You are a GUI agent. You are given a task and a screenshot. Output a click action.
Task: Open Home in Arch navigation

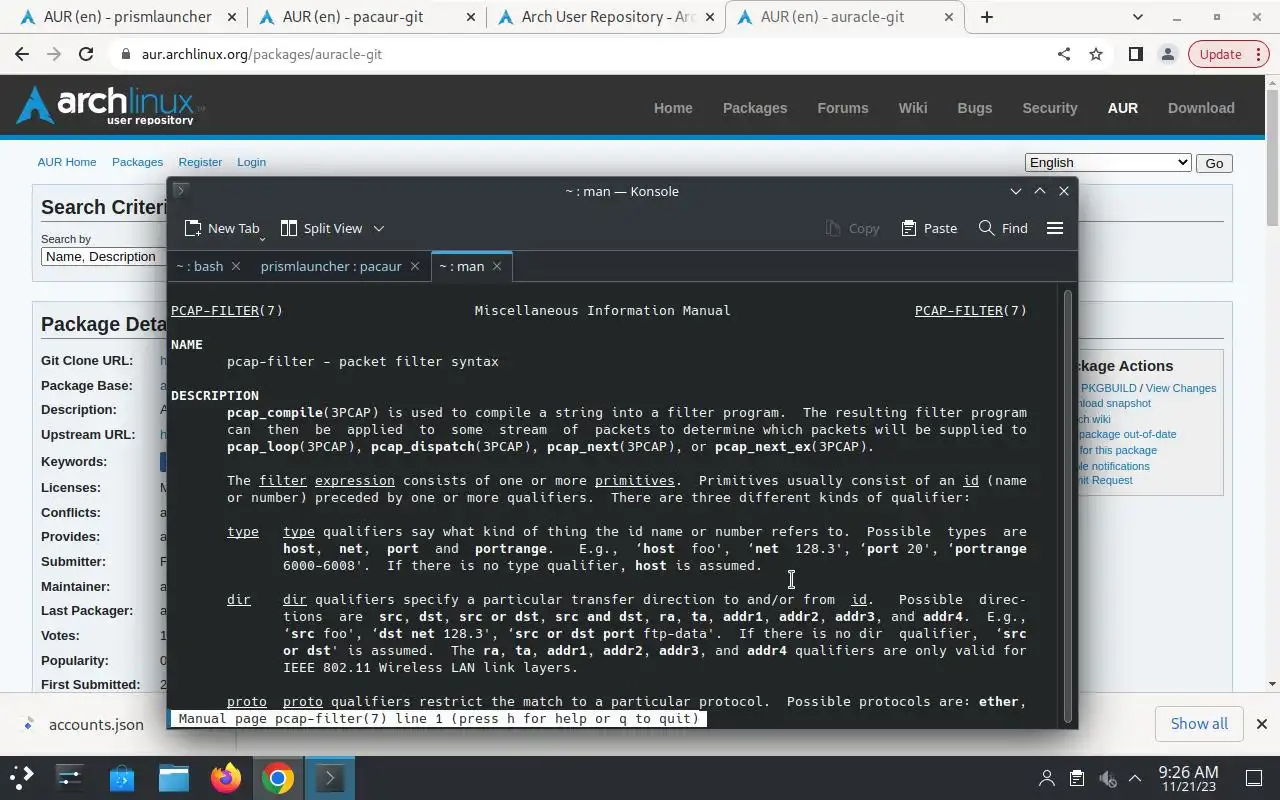click(673, 108)
